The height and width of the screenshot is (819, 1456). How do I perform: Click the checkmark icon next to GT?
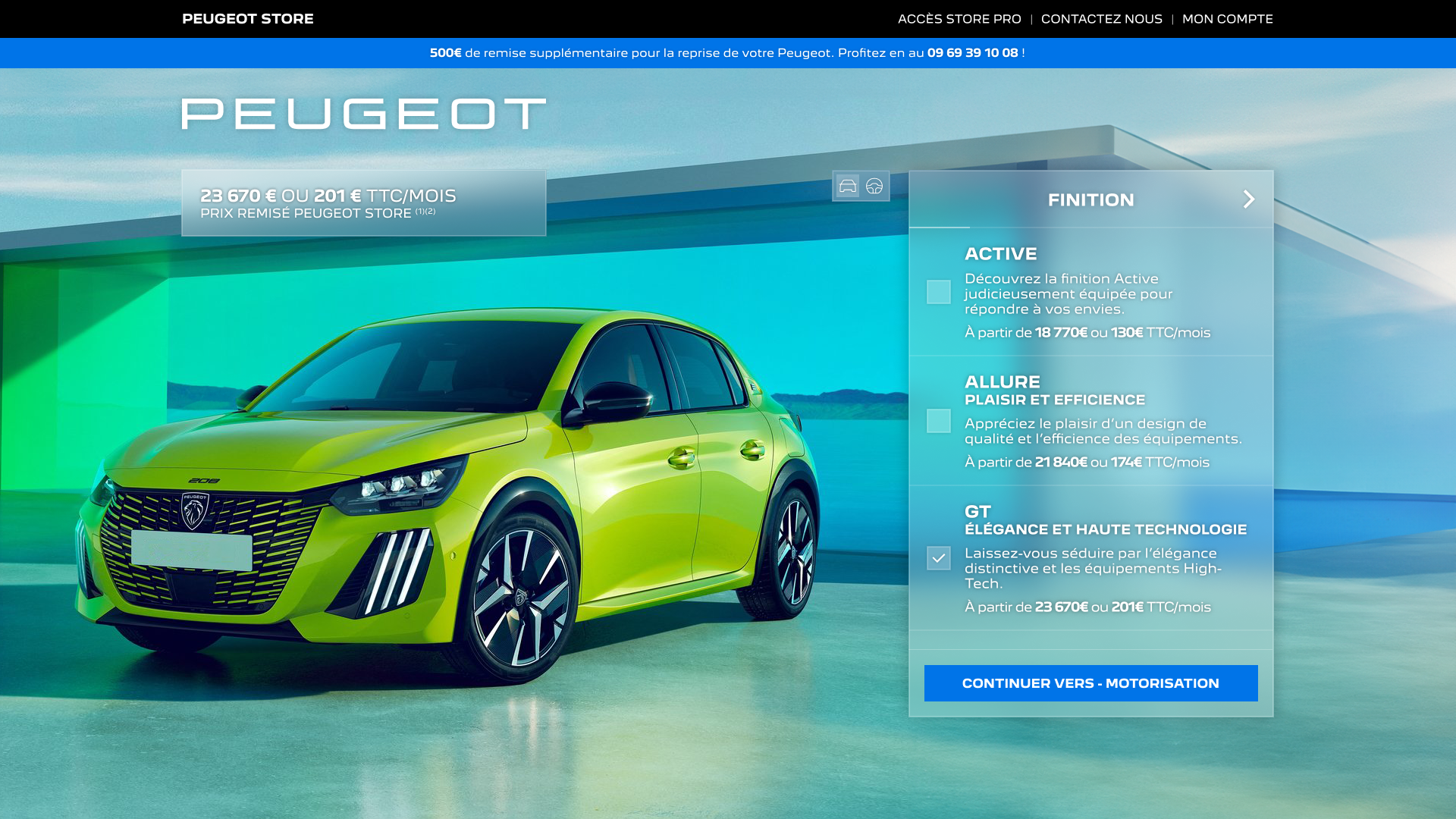(x=938, y=558)
